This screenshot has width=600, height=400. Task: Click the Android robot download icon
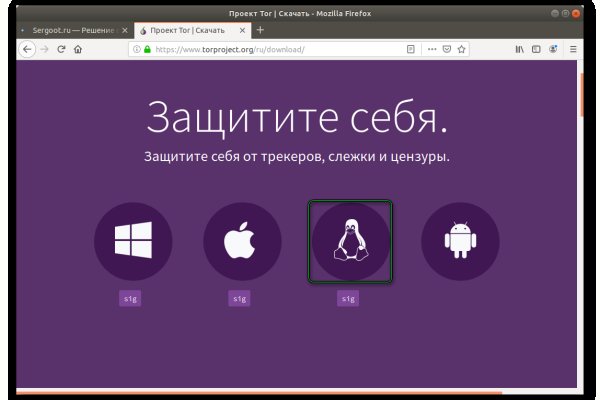[459, 241]
